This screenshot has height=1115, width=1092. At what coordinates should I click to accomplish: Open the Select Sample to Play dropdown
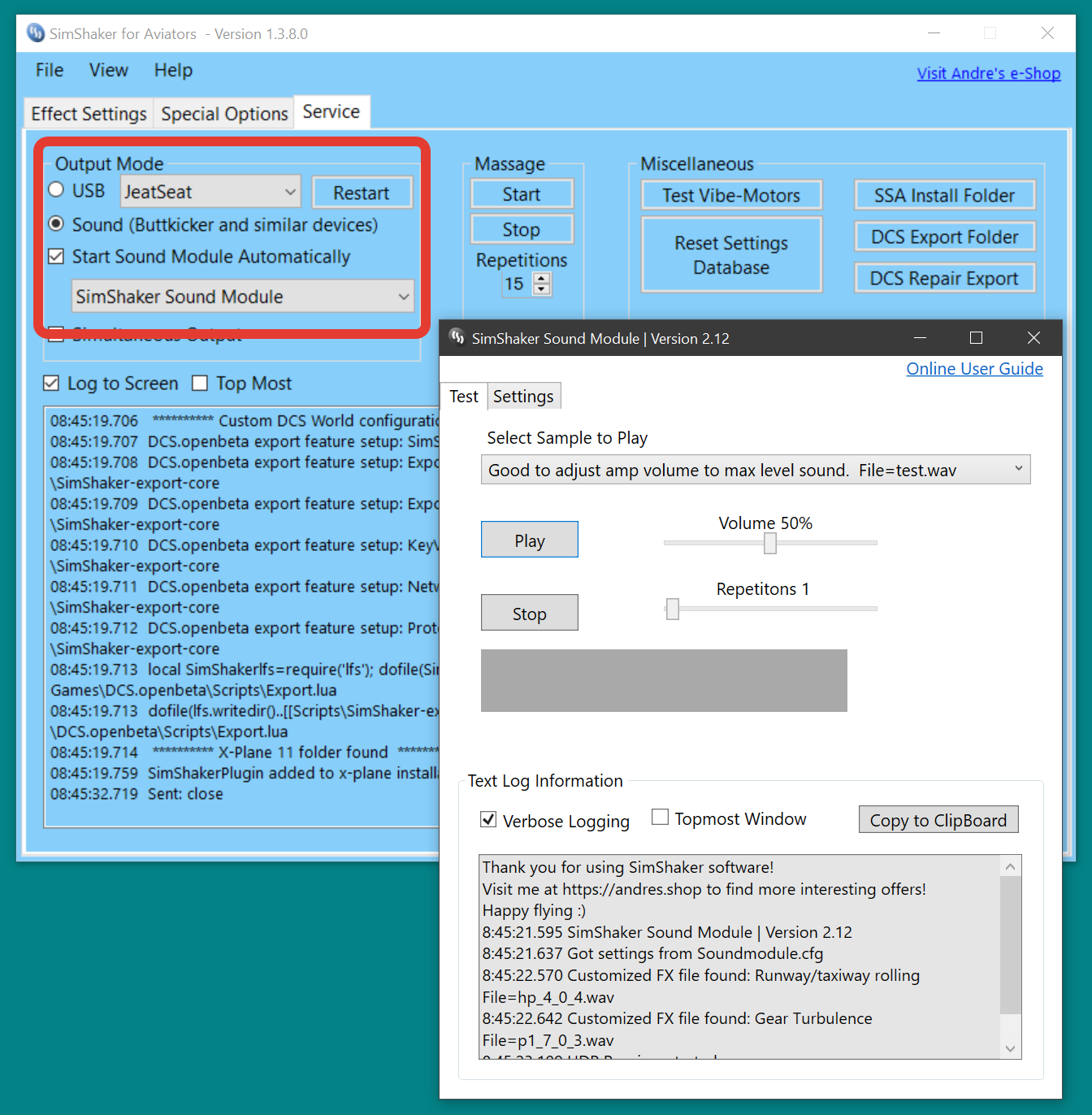(756, 470)
